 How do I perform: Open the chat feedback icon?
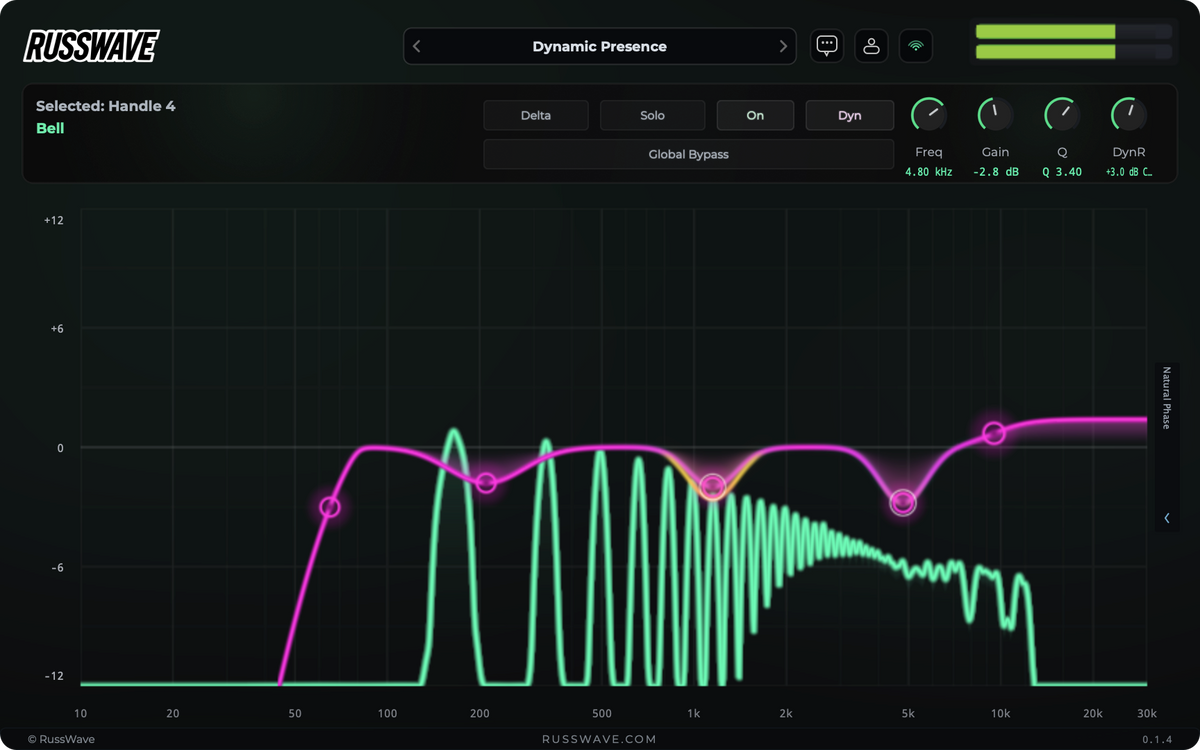827,46
